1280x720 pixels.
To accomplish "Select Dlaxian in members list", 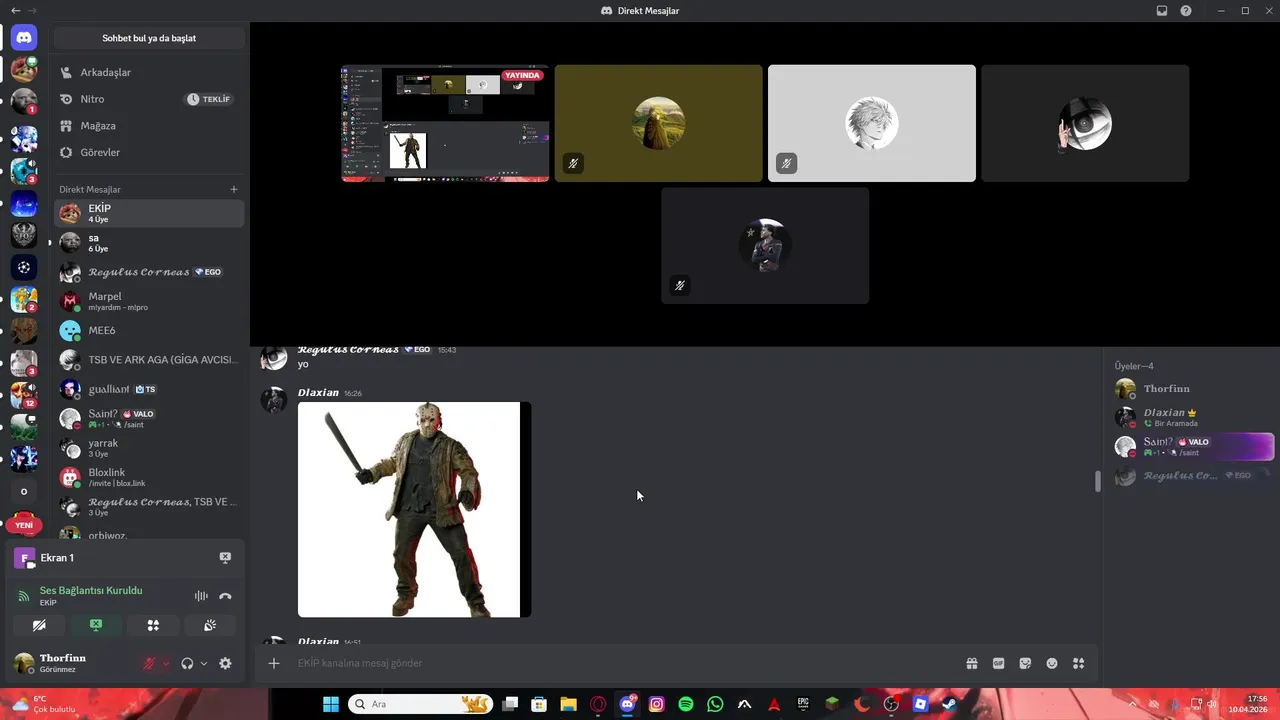I will click(x=1194, y=417).
